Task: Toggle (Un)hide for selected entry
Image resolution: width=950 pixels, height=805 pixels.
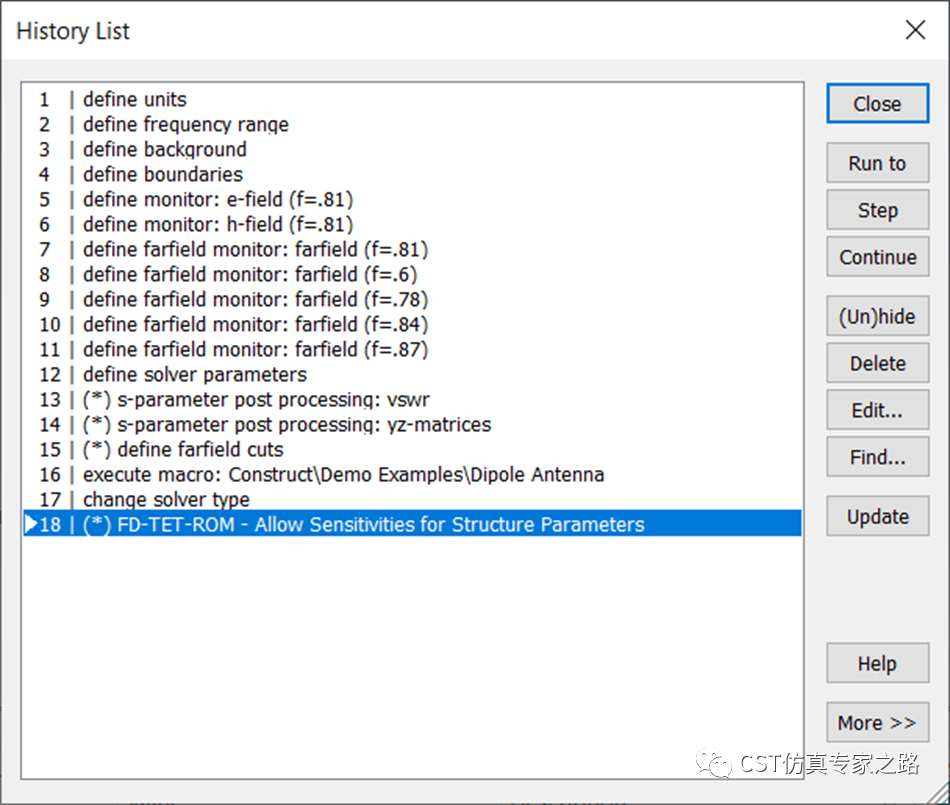Action: (x=877, y=316)
